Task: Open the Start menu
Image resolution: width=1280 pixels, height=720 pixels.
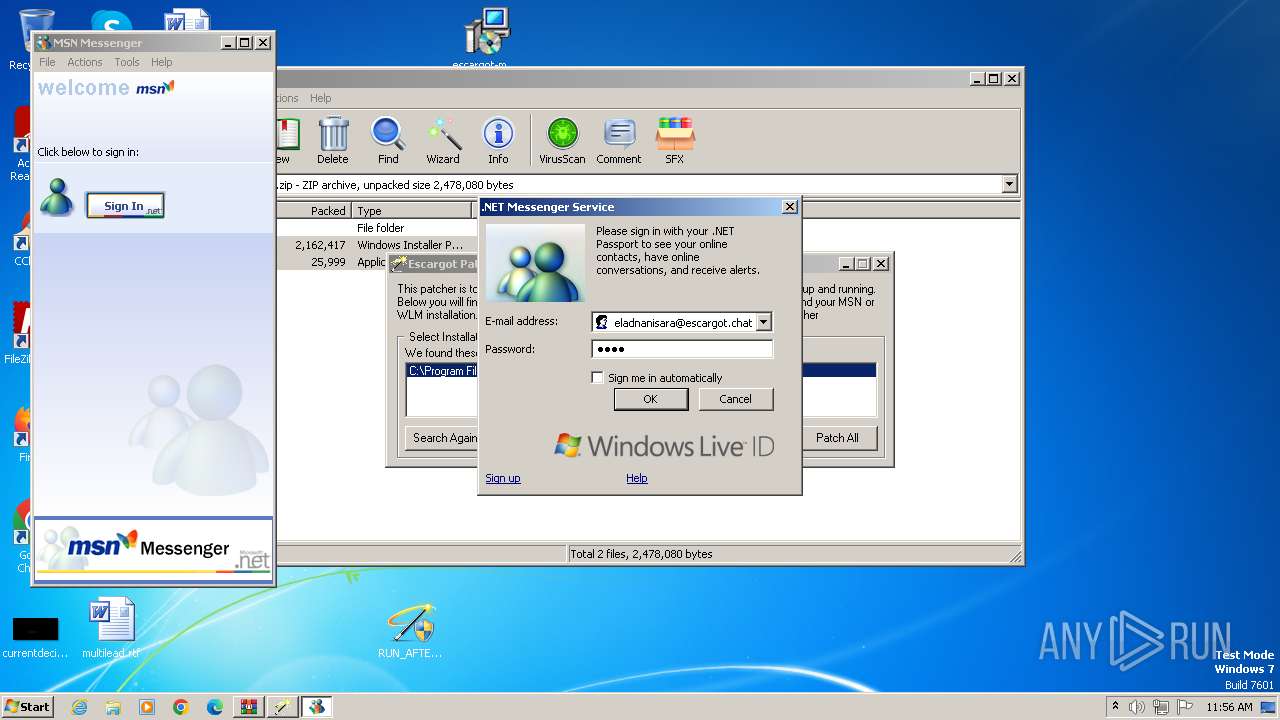Action: pyautogui.click(x=28, y=707)
